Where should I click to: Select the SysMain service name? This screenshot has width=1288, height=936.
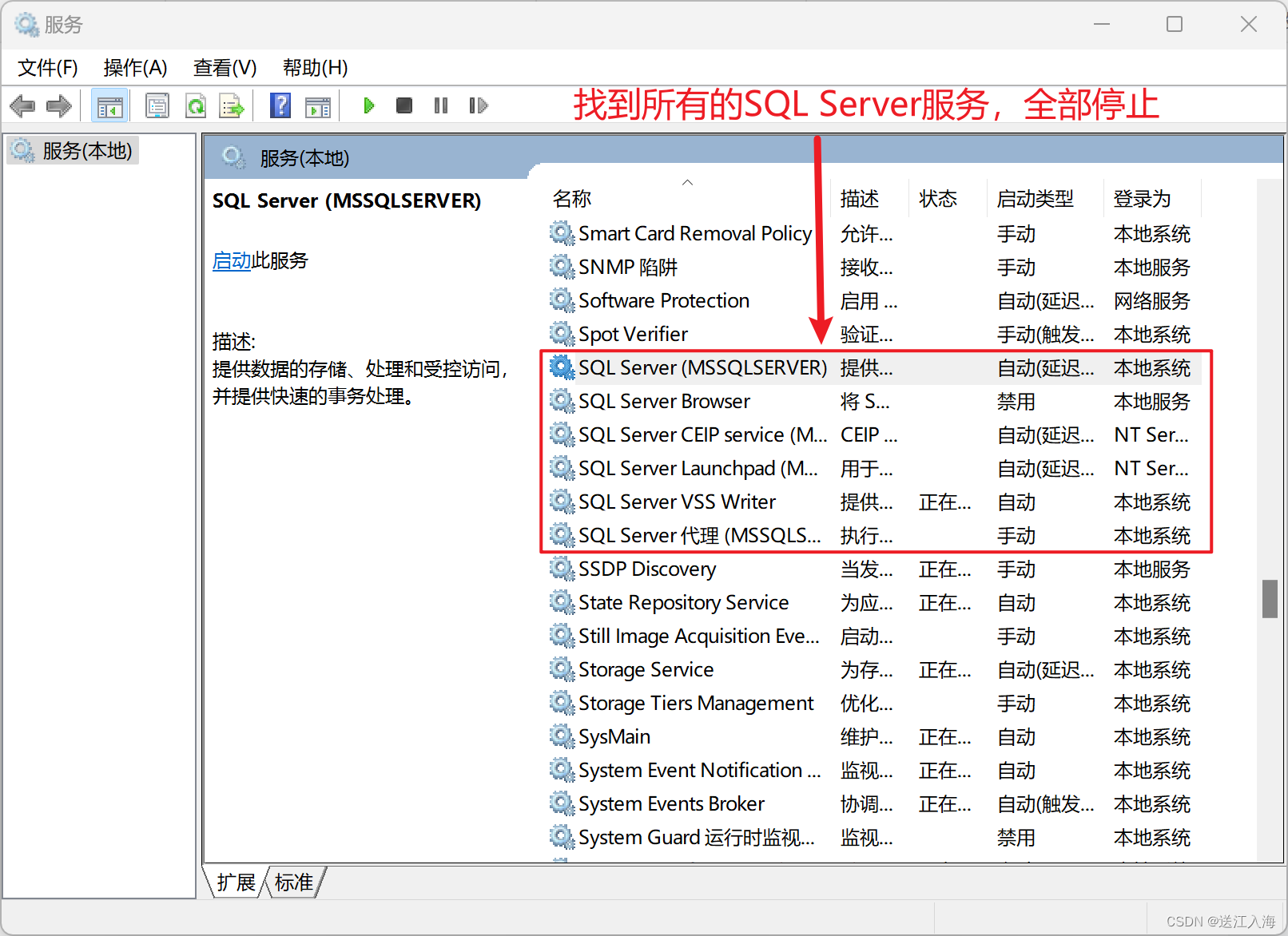614,736
